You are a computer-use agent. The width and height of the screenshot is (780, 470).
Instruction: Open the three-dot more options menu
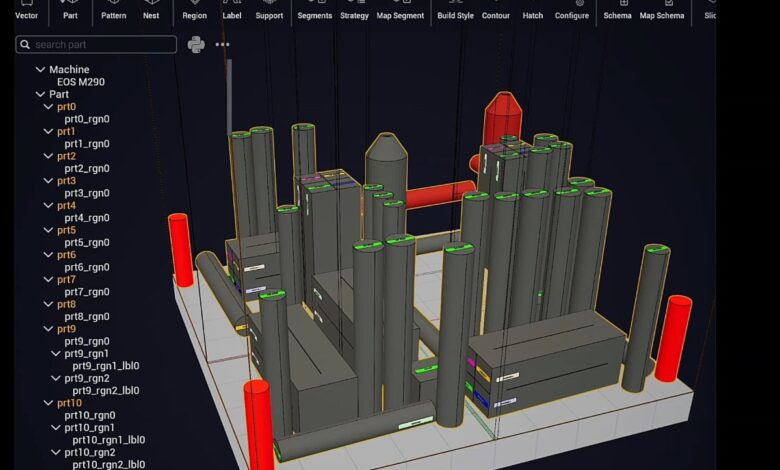point(222,45)
